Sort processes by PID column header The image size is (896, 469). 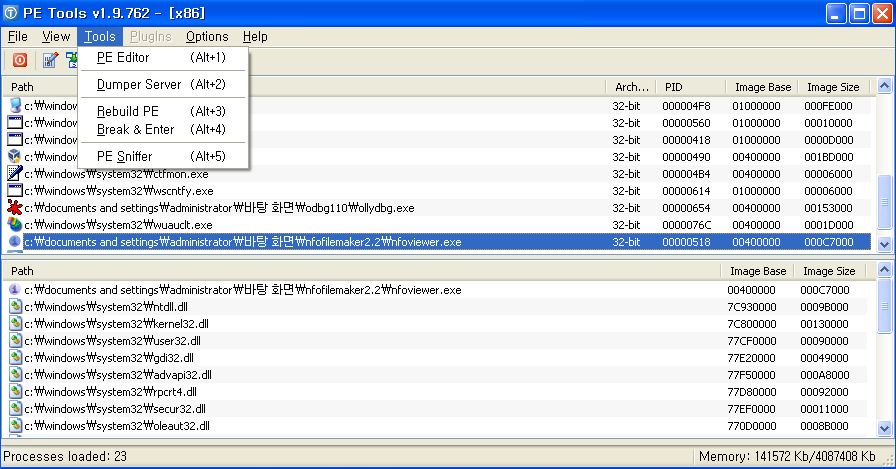point(691,87)
